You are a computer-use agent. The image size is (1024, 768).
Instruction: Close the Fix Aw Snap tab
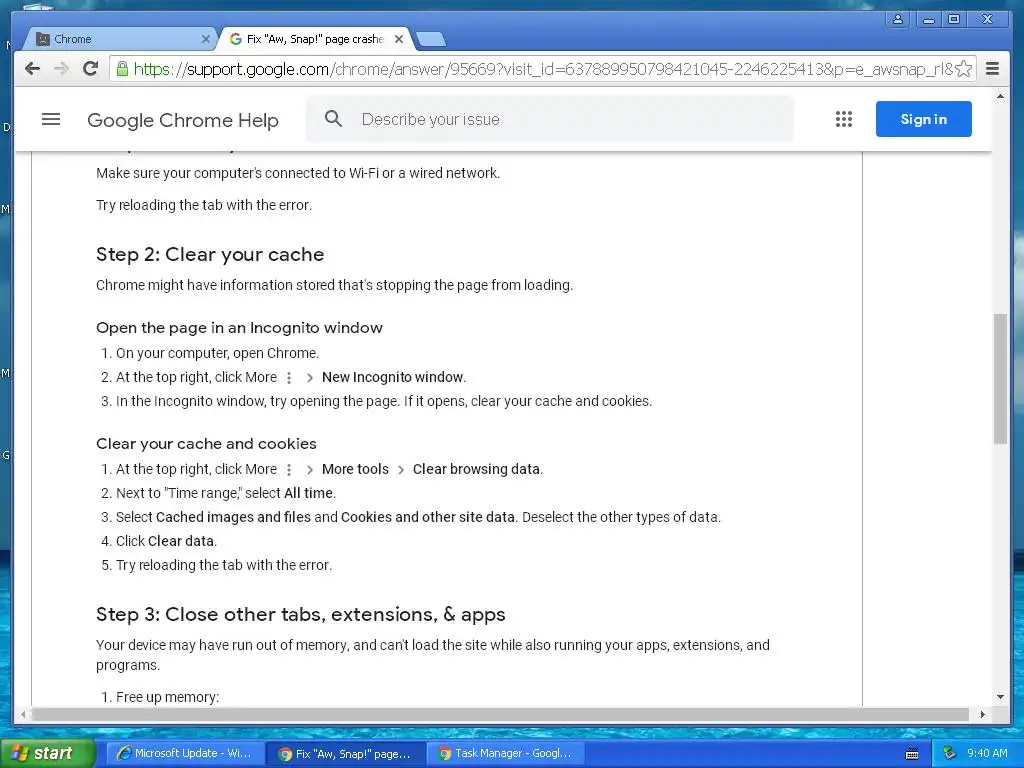click(x=399, y=39)
